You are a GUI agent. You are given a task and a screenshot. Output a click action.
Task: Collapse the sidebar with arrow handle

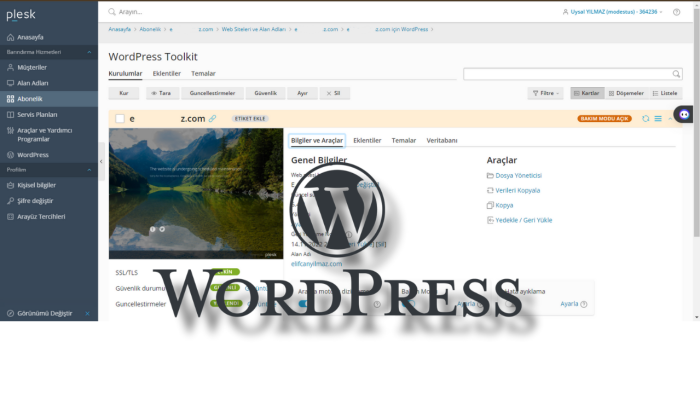click(101, 162)
